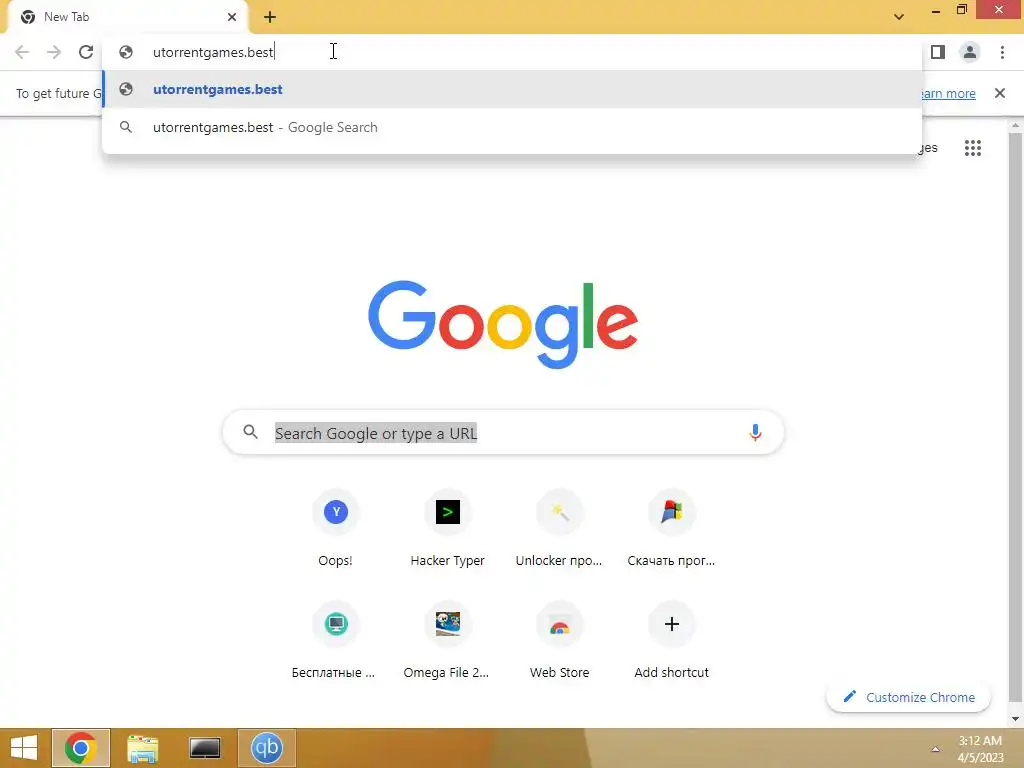1024x768 pixels.
Task: Choose utorrentgames.best URL suggestion
Action: coord(512,89)
